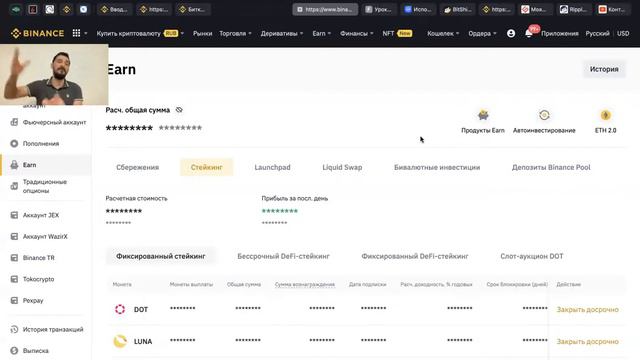The height and width of the screenshot is (360, 640).
Task: Expand the Деривативы dropdown
Action: 282,33
